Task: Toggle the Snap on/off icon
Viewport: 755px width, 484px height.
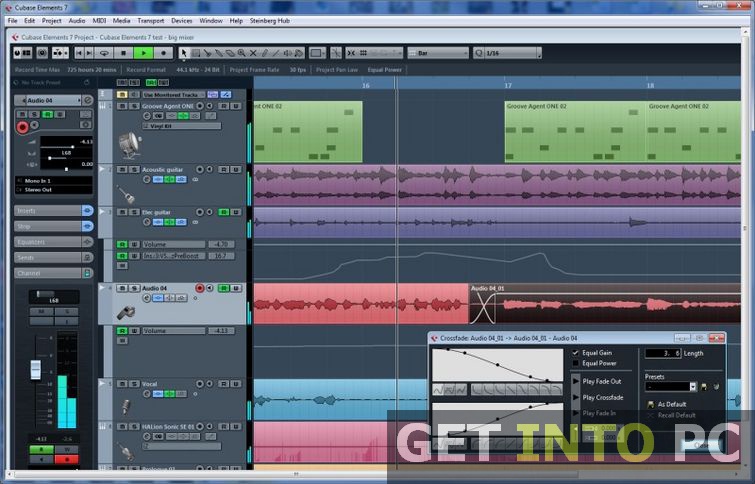Action: pos(351,53)
